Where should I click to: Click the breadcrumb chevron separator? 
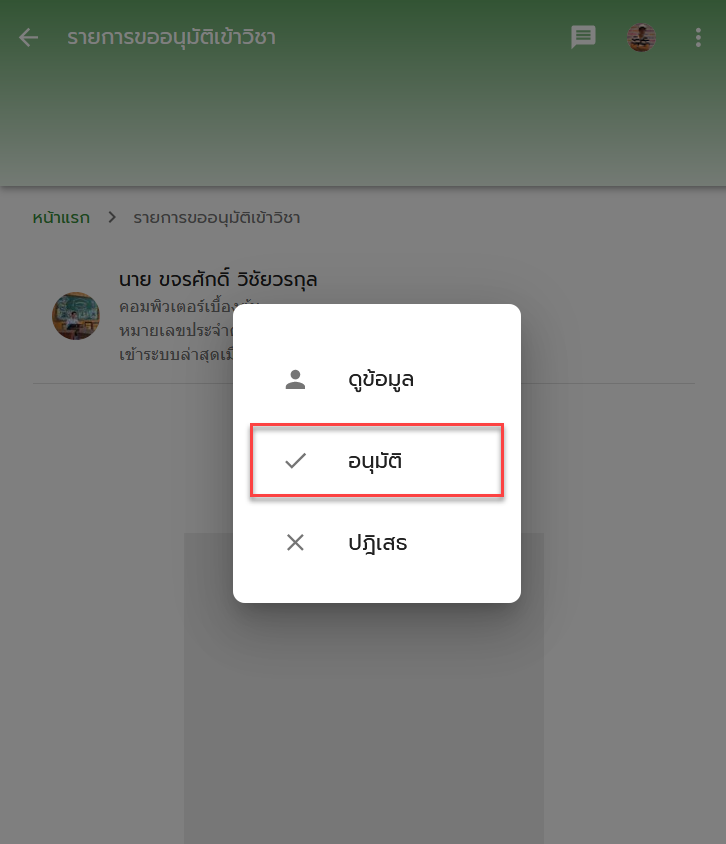(112, 217)
